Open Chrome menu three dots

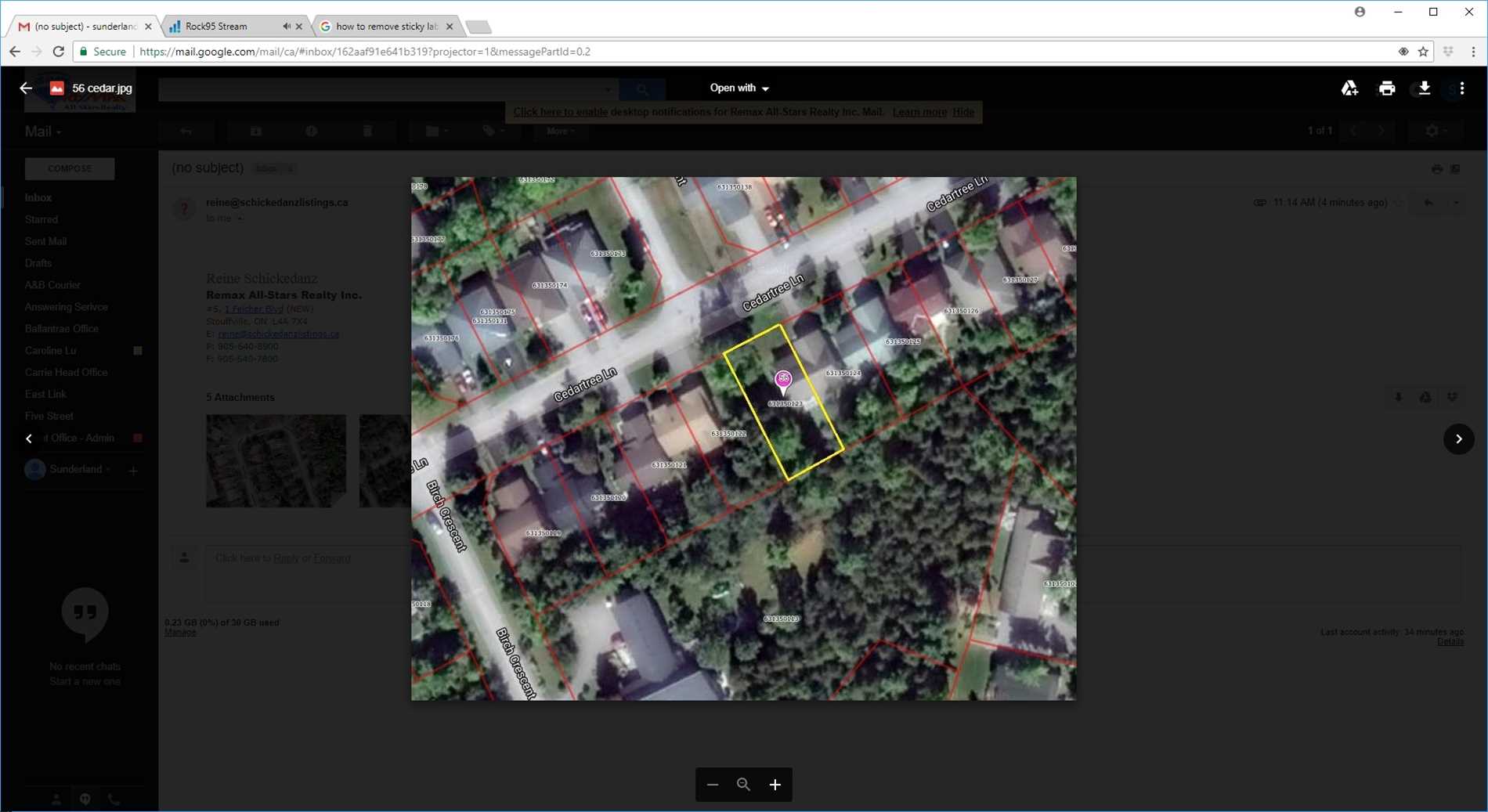click(1473, 52)
